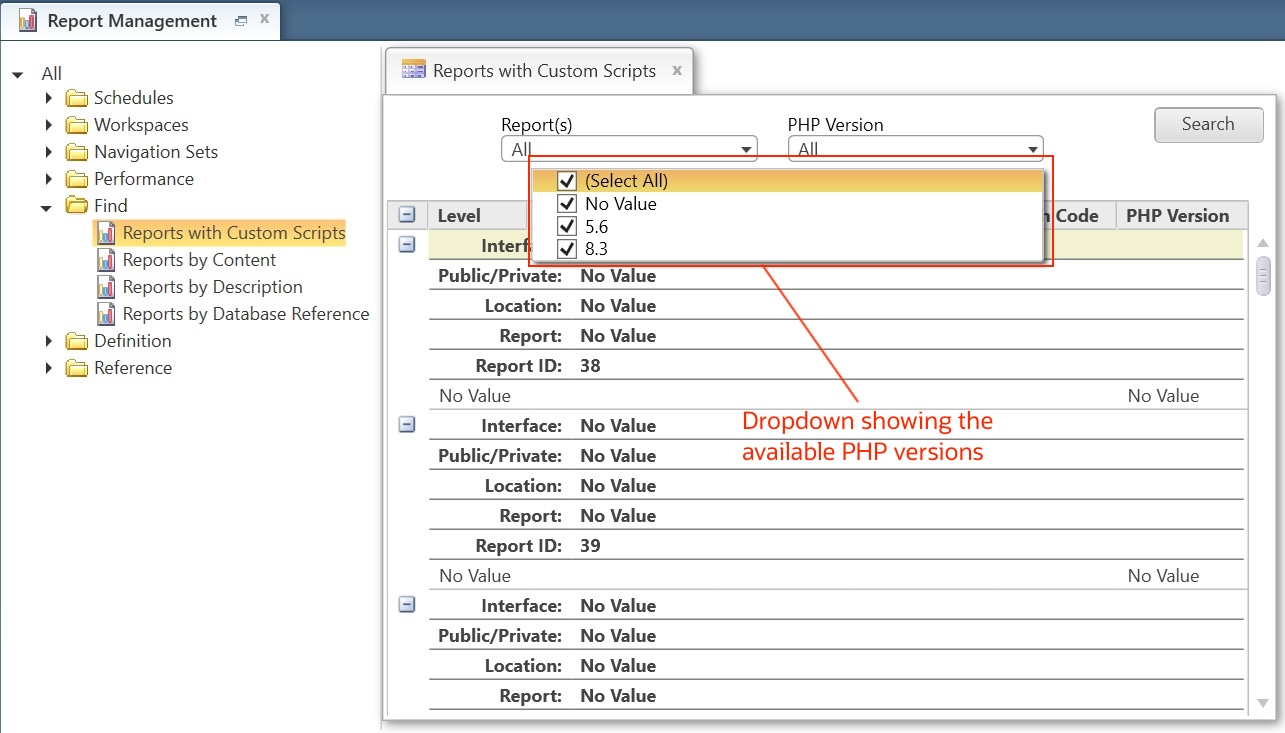The image size is (1285, 733).
Task: Expand the Workspaces folder arrow
Action: 48,125
